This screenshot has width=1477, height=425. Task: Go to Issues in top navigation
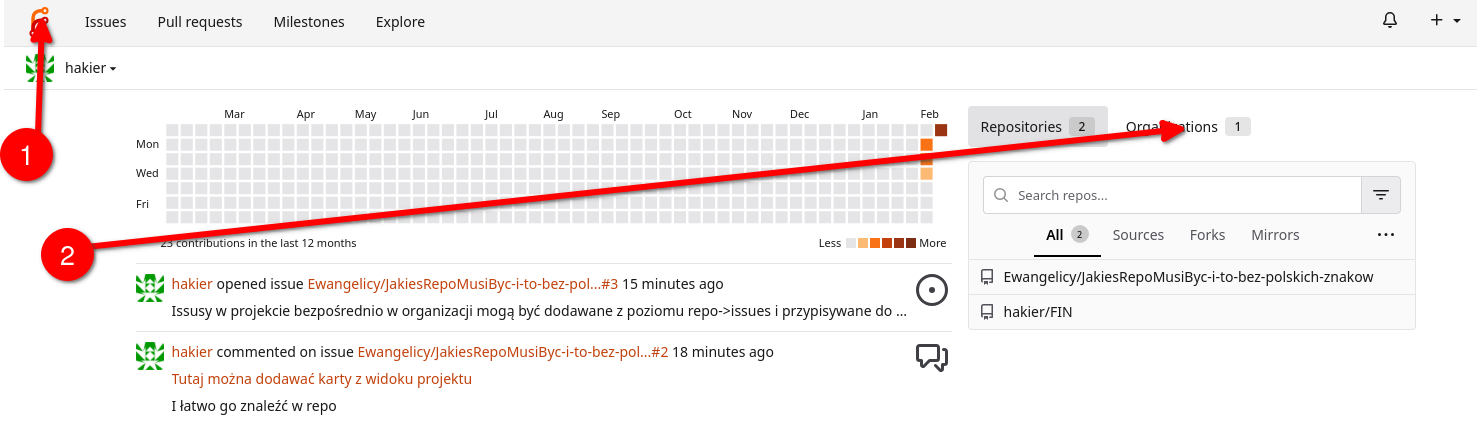[105, 22]
